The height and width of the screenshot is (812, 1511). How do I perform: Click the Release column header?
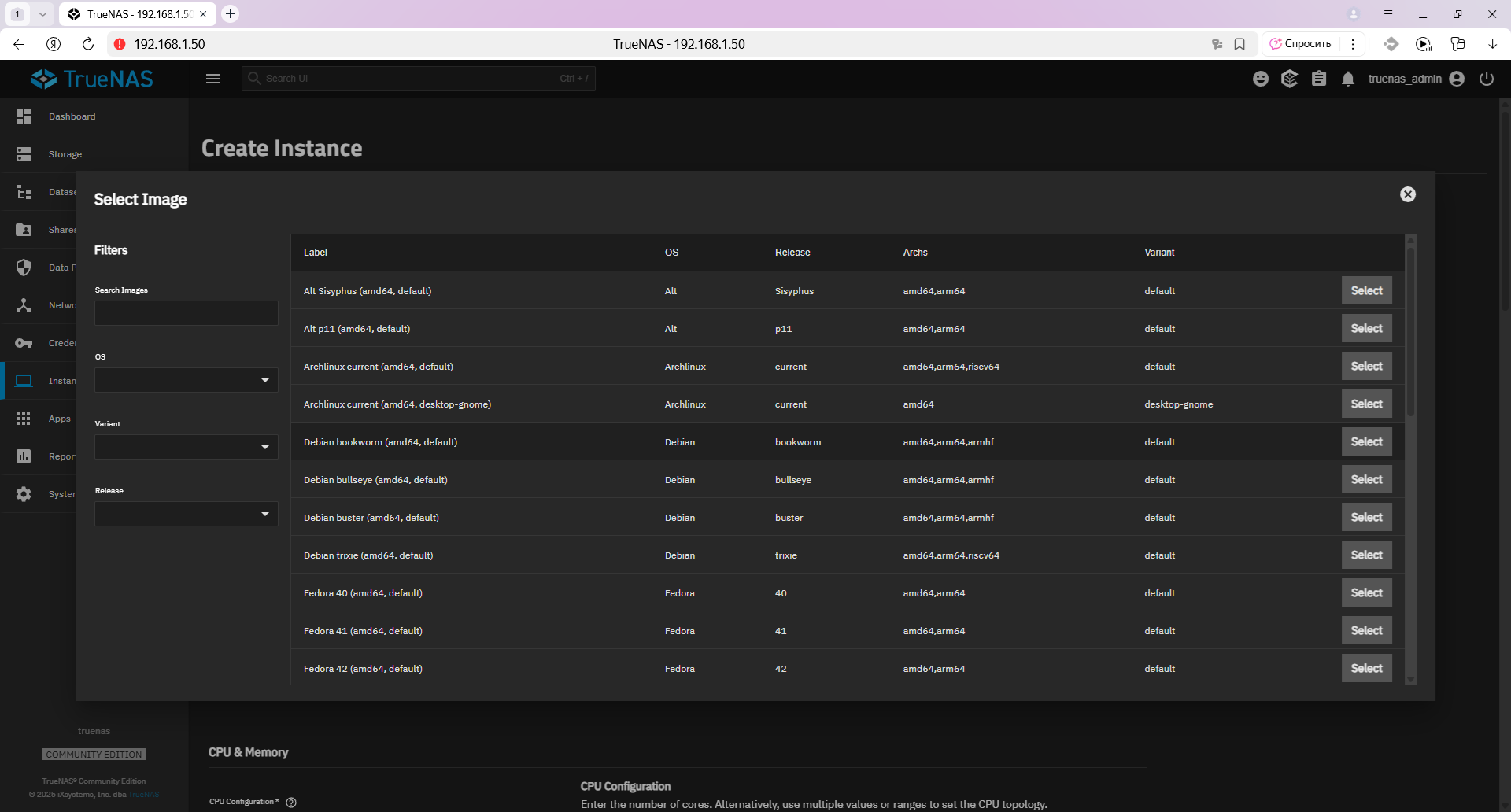[792, 253]
